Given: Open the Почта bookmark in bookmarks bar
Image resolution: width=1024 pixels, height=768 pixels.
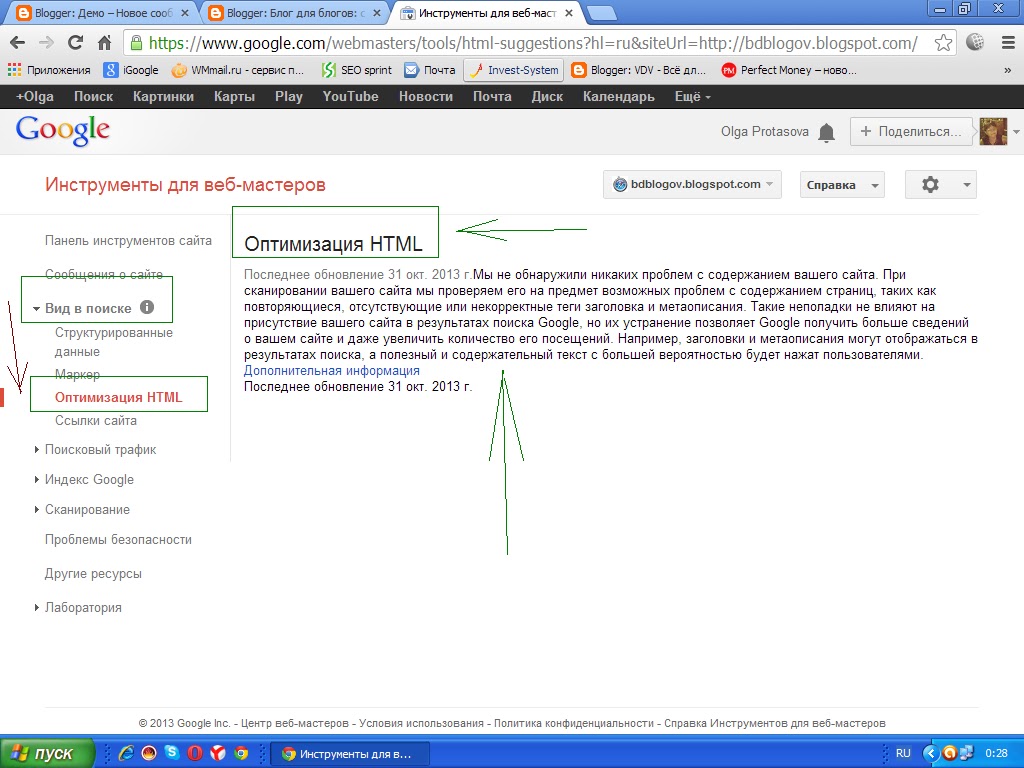Looking at the screenshot, I should tap(430, 70).
